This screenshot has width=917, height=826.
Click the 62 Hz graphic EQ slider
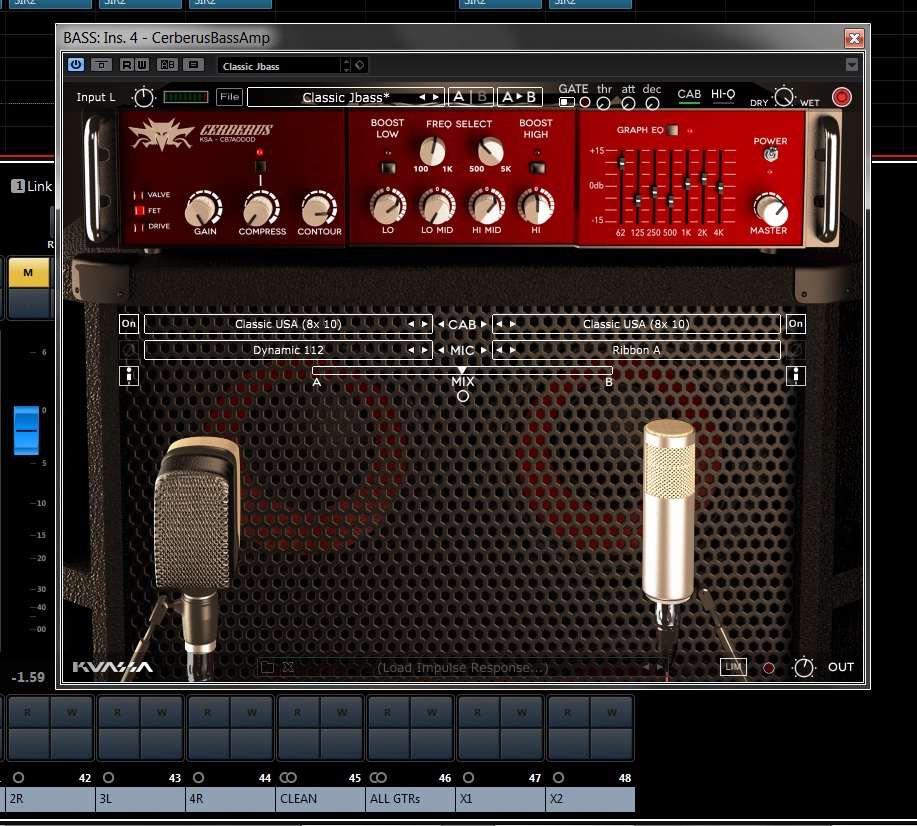click(x=621, y=164)
